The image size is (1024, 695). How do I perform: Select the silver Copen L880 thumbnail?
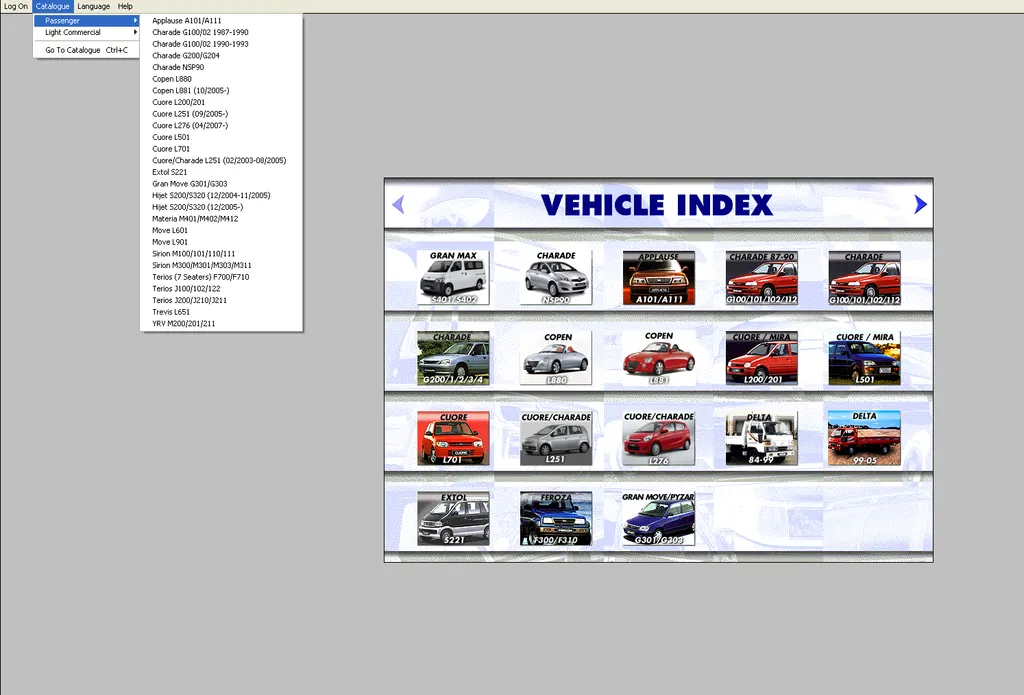click(x=556, y=358)
